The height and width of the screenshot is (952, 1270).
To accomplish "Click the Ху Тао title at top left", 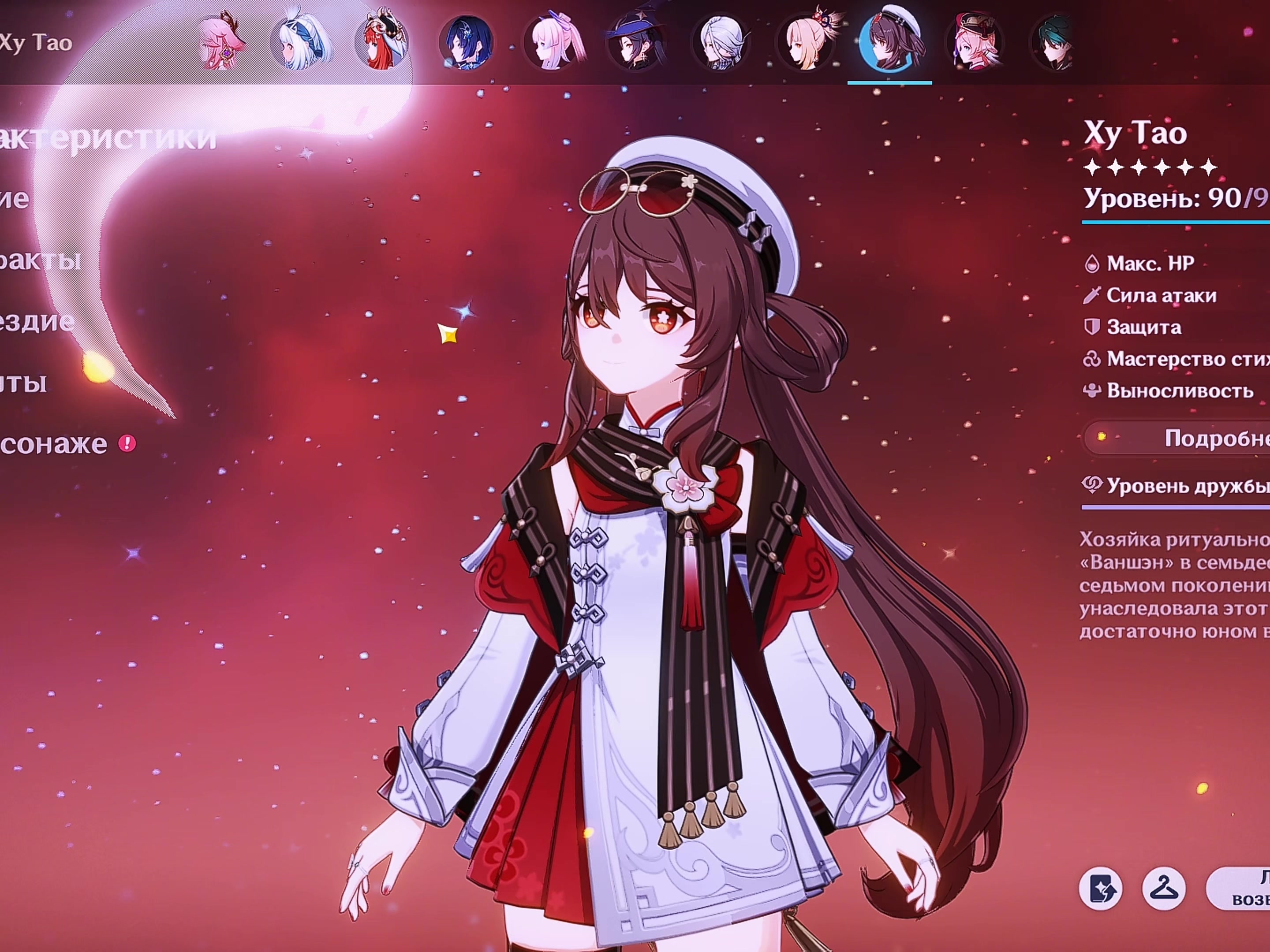I will point(36,43).
